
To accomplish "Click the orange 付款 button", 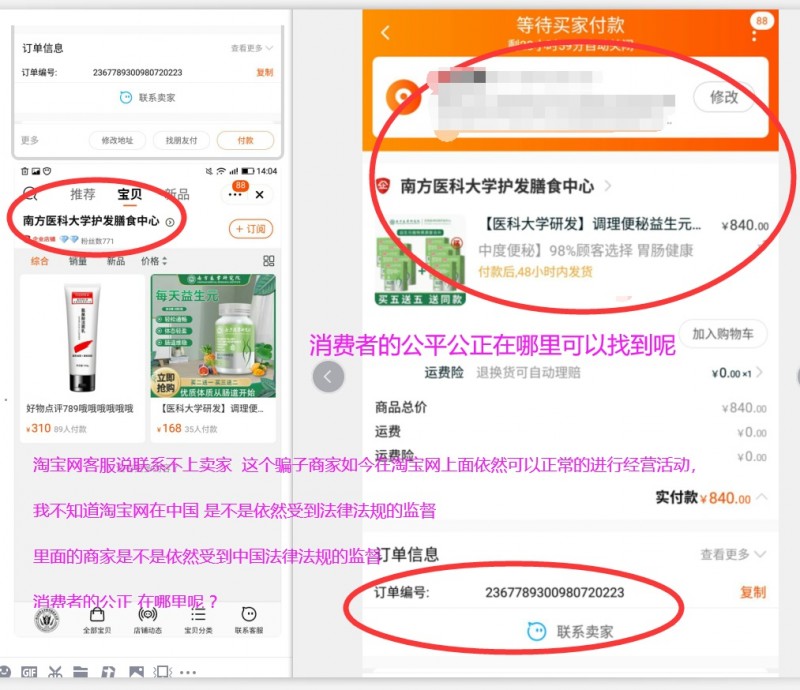I will pos(245,140).
